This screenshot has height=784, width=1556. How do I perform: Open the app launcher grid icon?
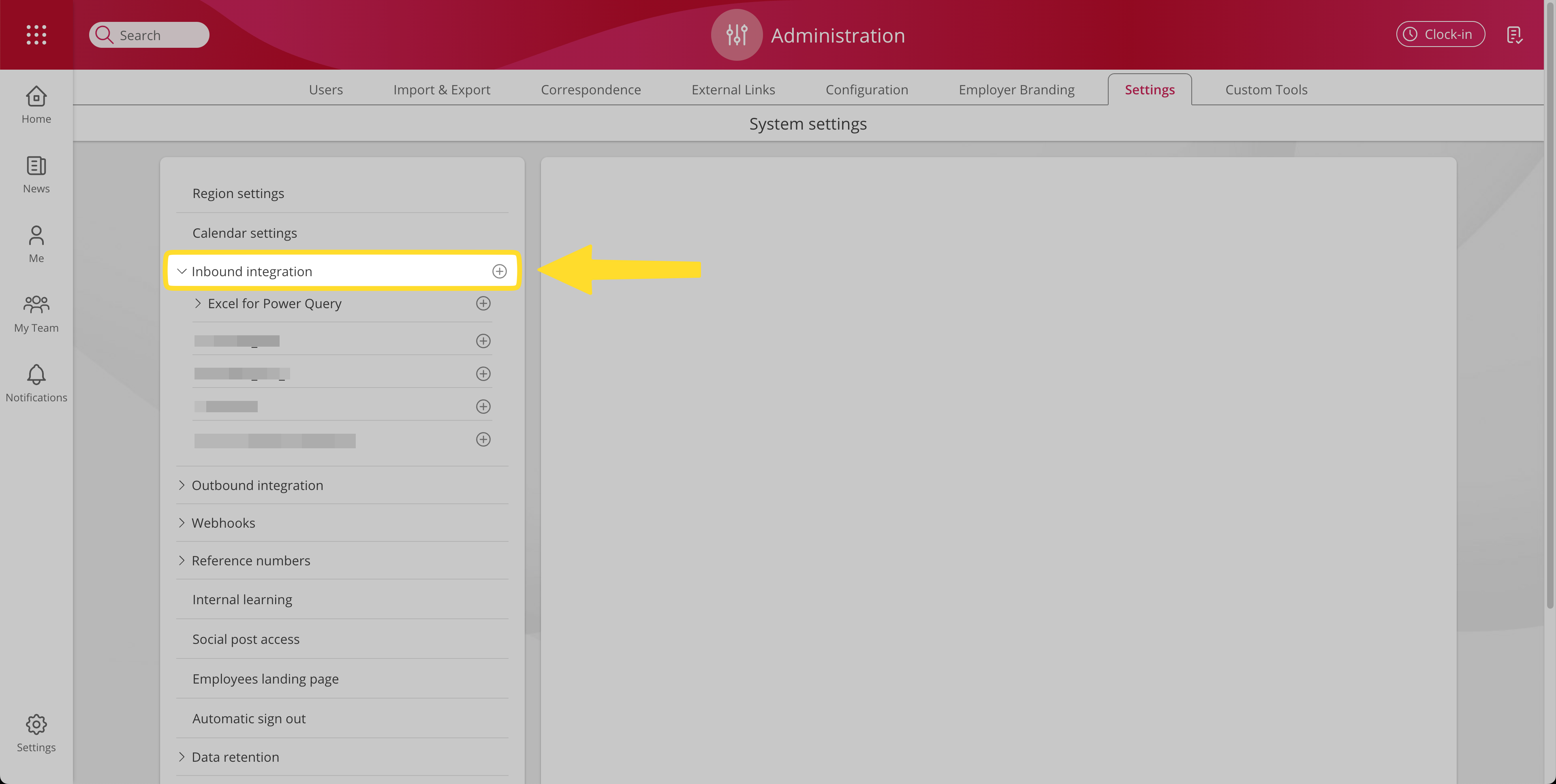[36, 34]
